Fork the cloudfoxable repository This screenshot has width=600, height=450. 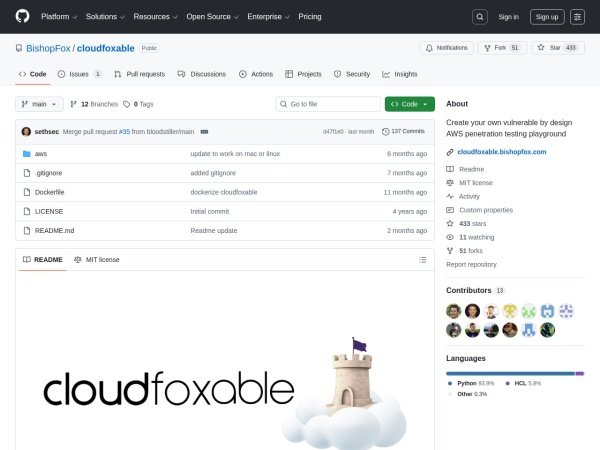pyautogui.click(x=502, y=48)
